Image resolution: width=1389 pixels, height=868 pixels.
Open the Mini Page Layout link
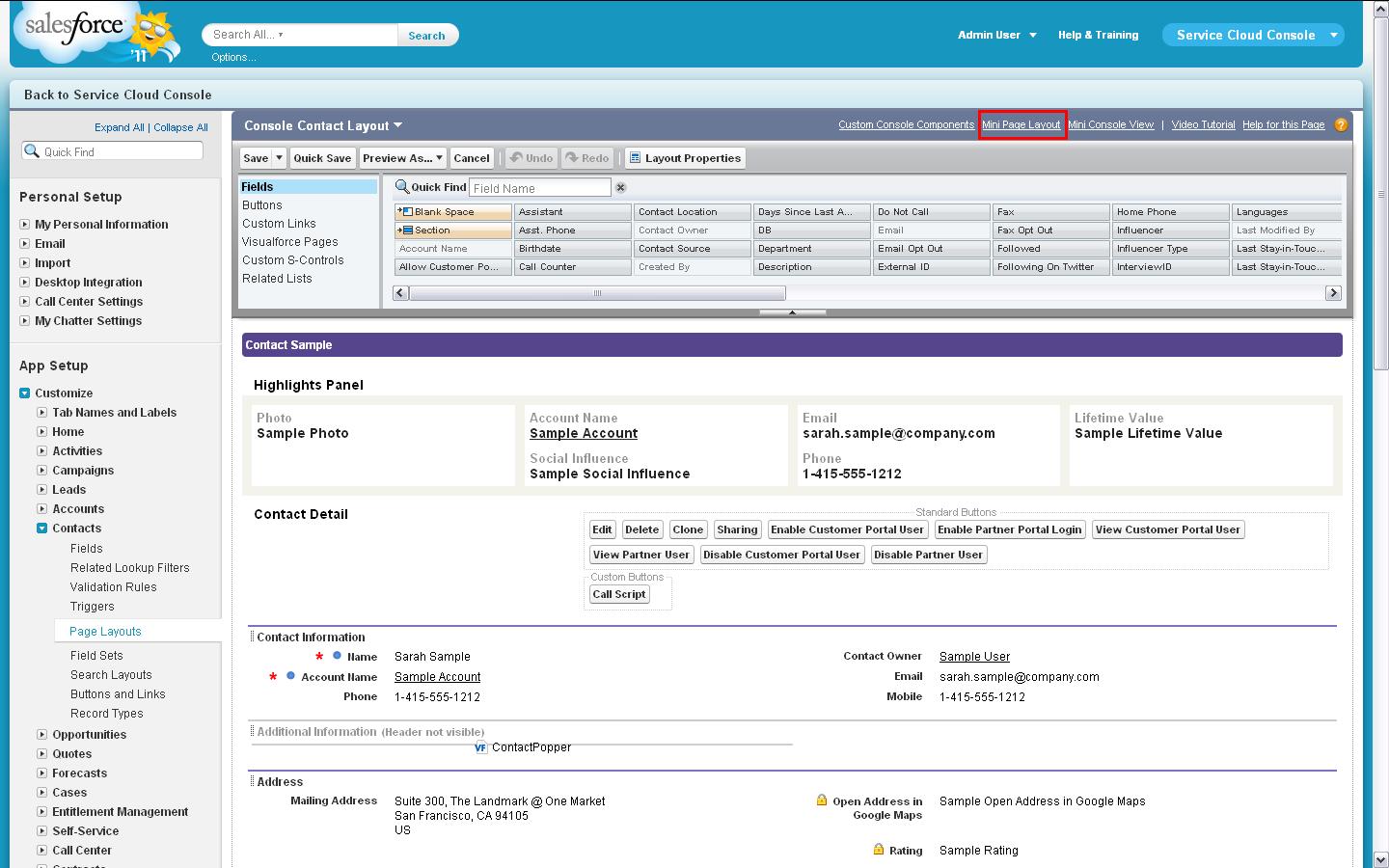pos(1021,125)
